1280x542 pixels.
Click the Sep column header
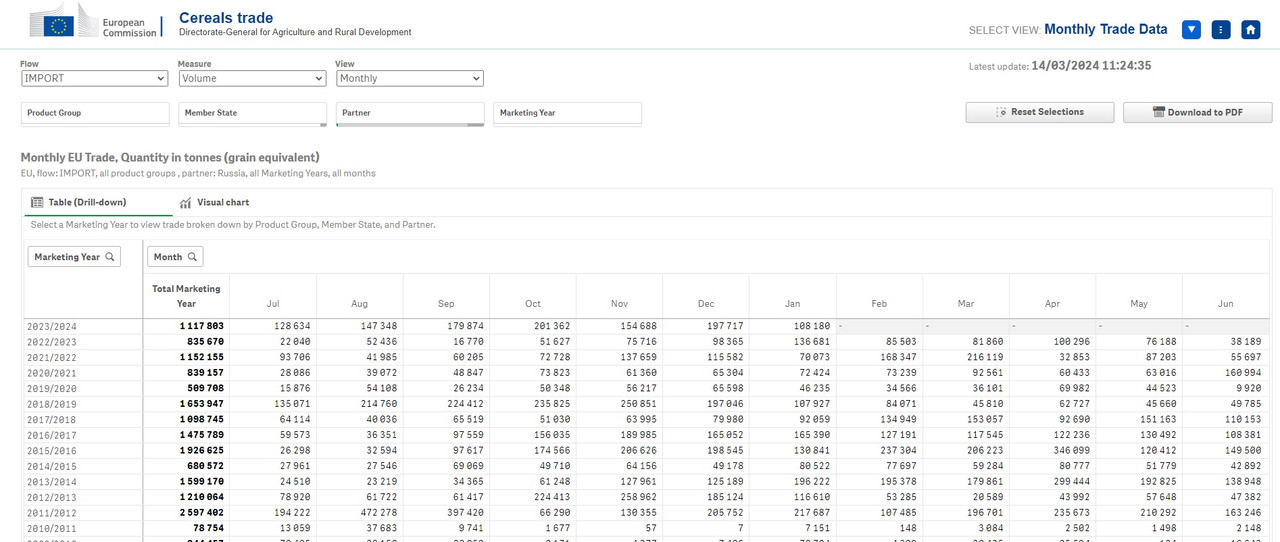pyautogui.click(x=446, y=303)
